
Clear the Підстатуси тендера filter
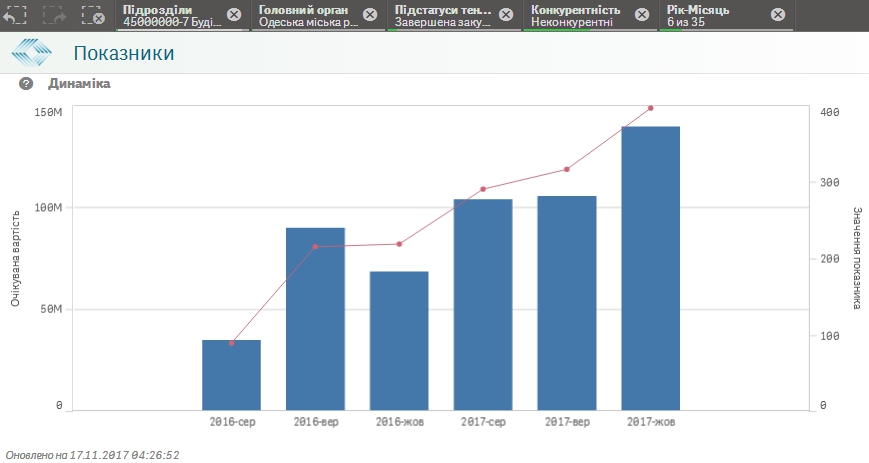(505, 15)
